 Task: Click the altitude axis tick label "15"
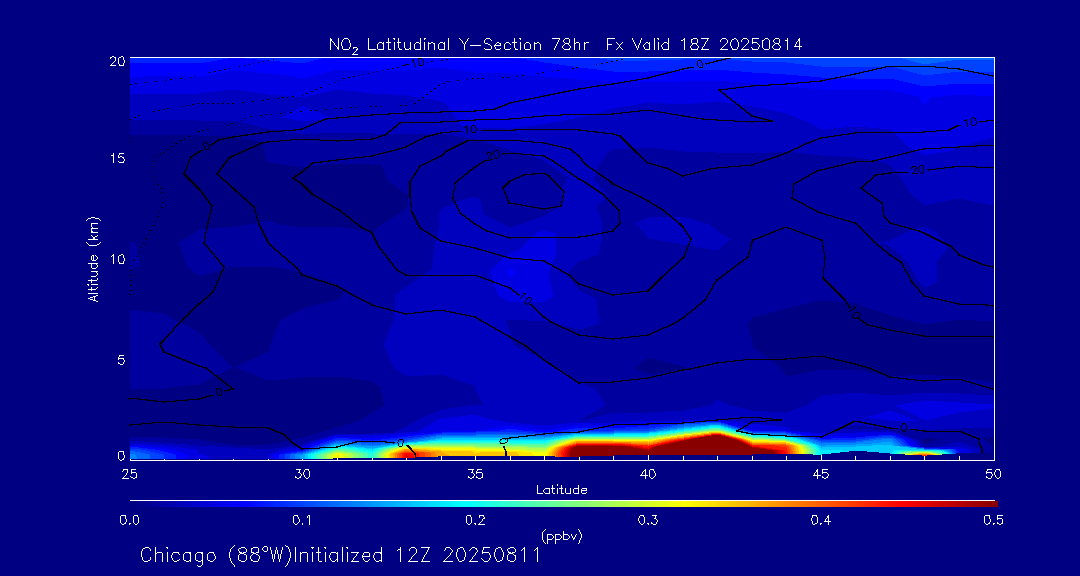tap(116, 158)
